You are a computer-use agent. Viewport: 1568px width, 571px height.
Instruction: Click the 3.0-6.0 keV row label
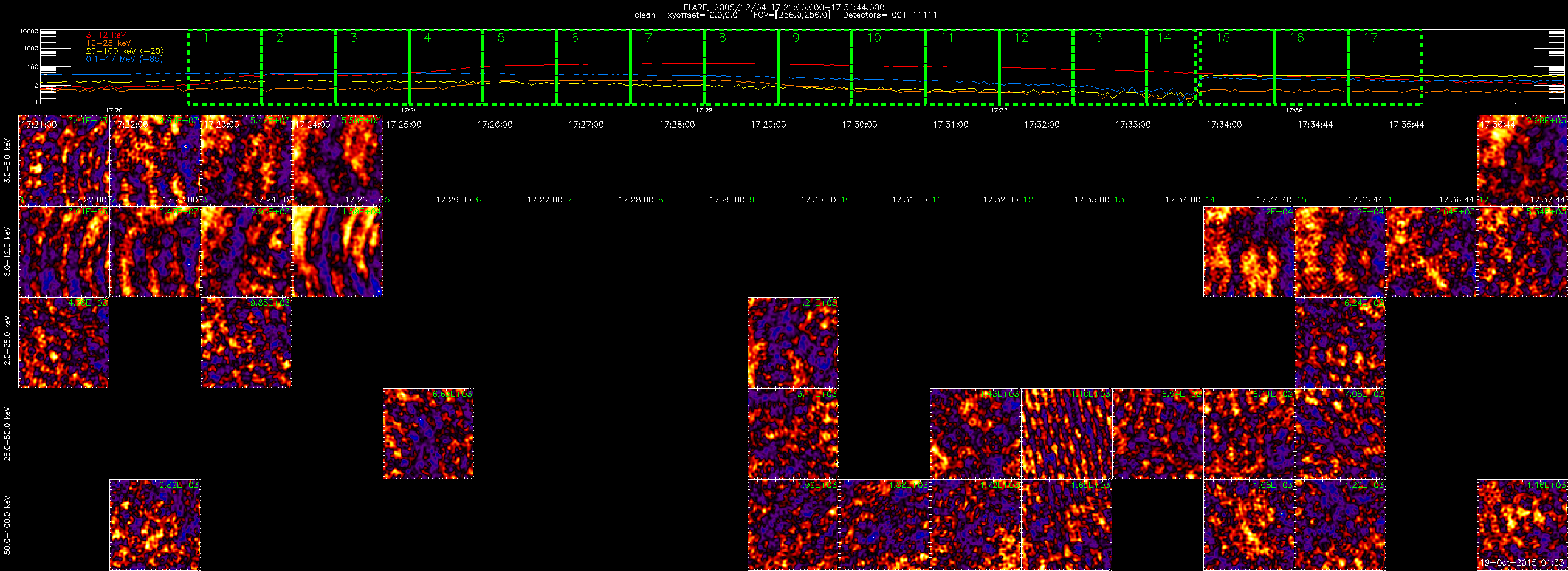click(x=7, y=160)
